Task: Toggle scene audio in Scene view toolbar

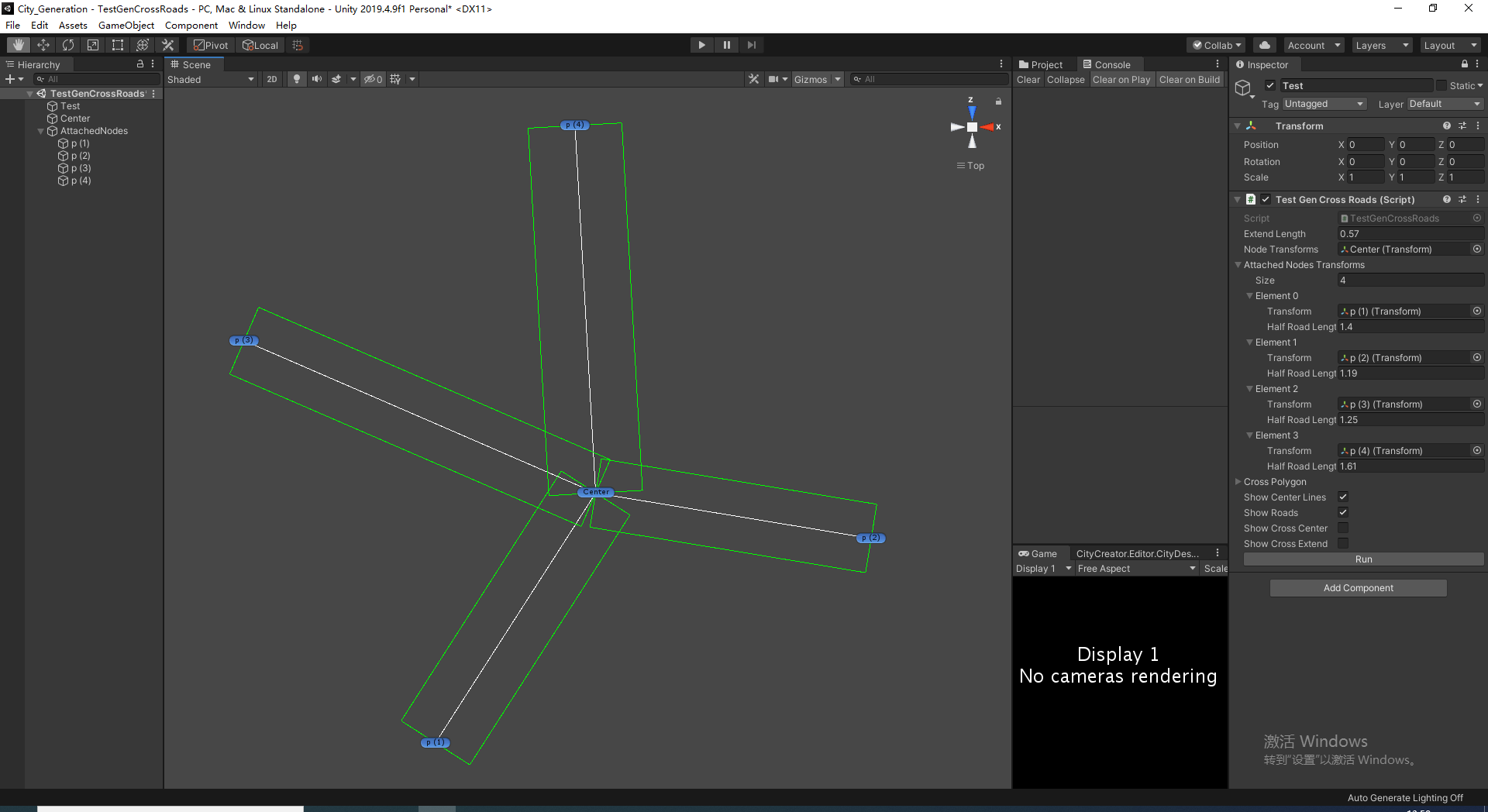Action: point(317,79)
